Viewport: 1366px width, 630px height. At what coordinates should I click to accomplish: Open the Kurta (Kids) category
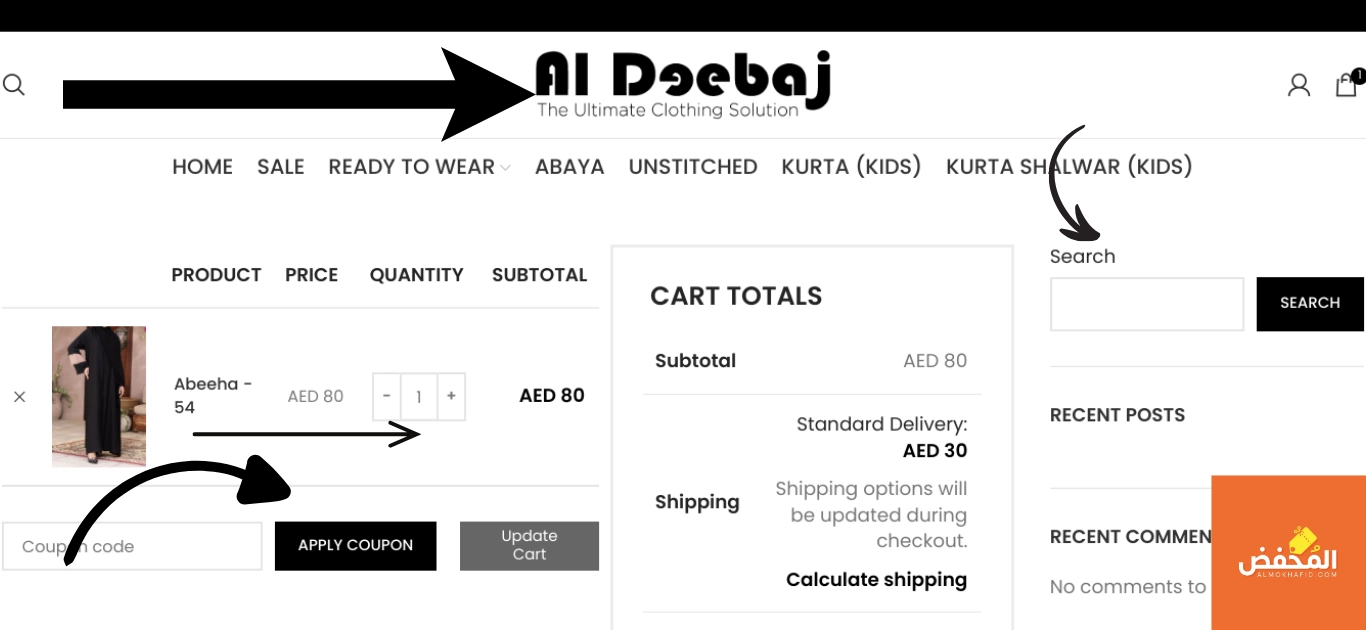(x=851, y=167)
